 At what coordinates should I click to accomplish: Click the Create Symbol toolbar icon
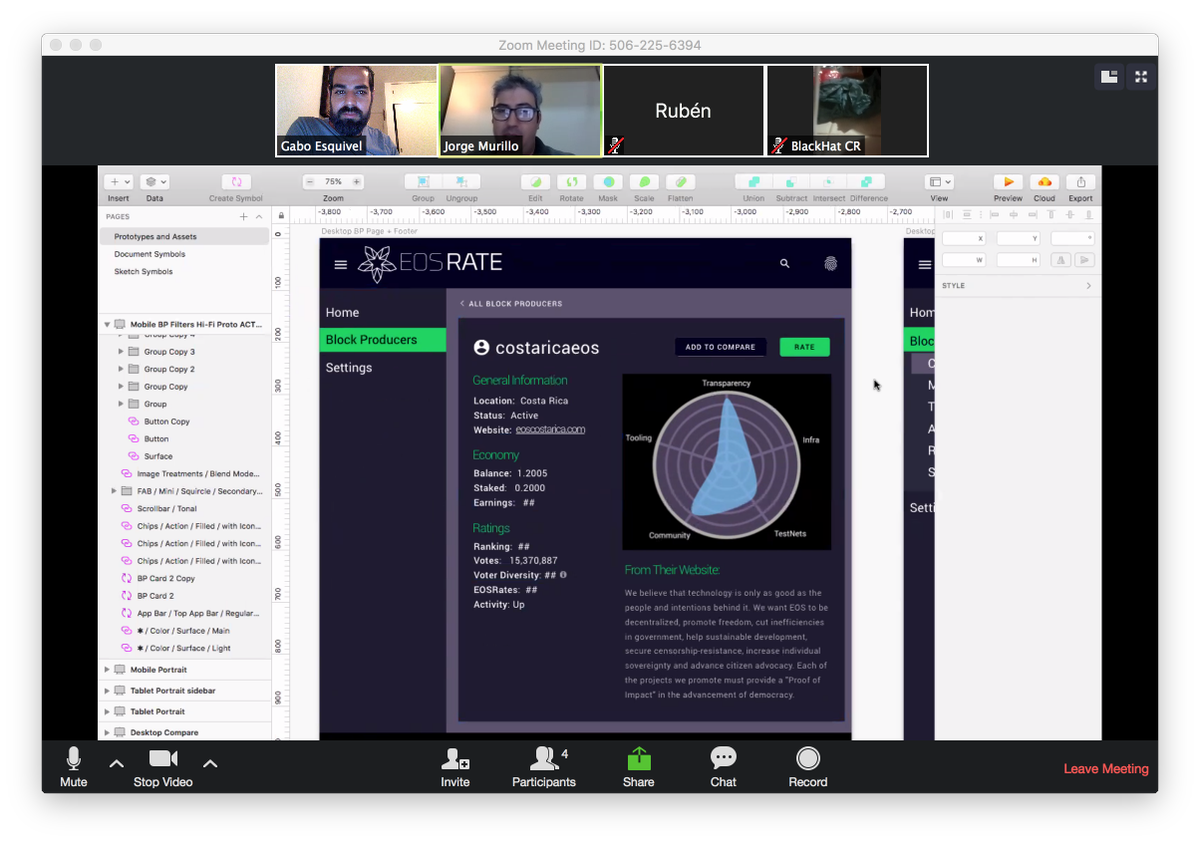tap(236, 182)
